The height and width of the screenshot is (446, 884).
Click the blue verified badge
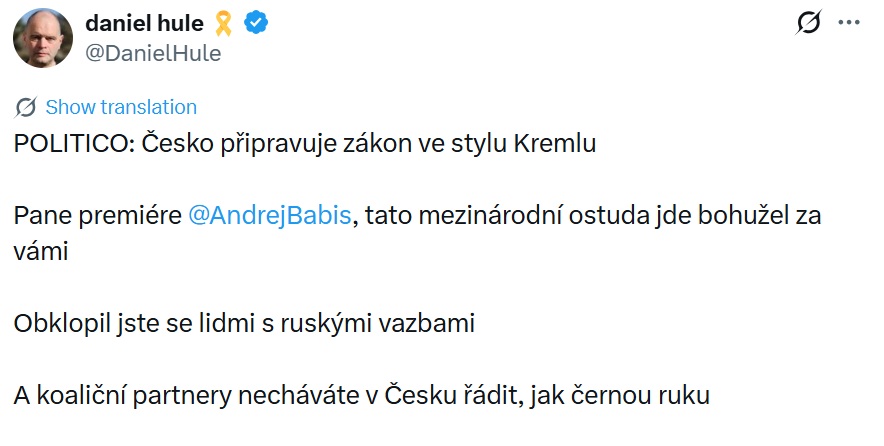257,24
